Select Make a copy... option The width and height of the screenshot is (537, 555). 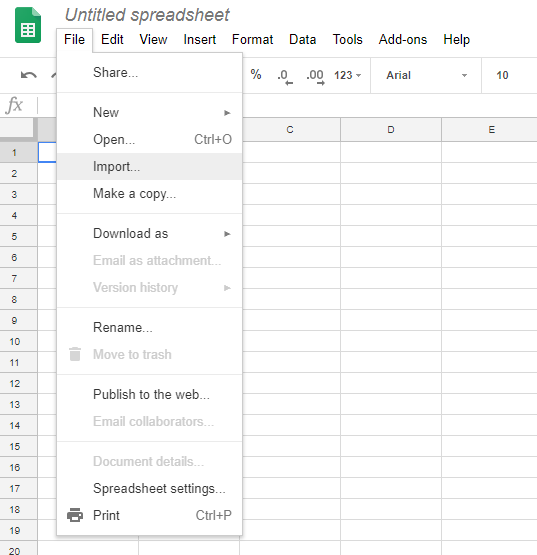point(149,194)
